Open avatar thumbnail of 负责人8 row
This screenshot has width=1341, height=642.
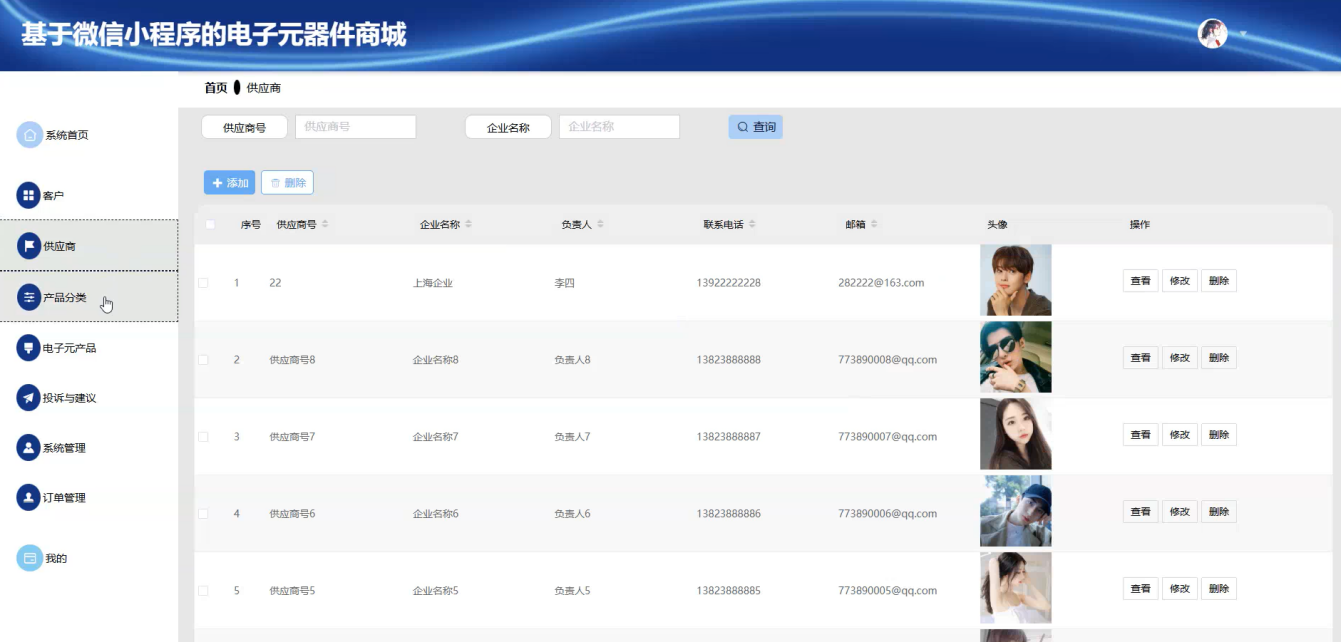pos(1015,358)
